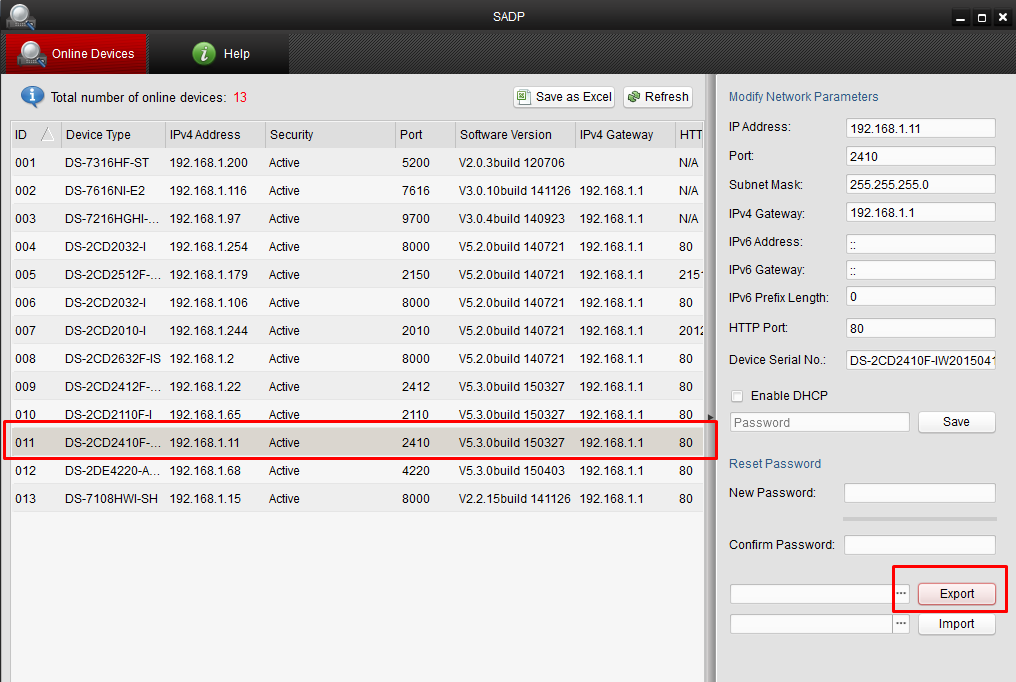This screenshot has height=682, width=1016.
Task: Click the SADP logo icon in title bar
Action: tap(21, 16)
